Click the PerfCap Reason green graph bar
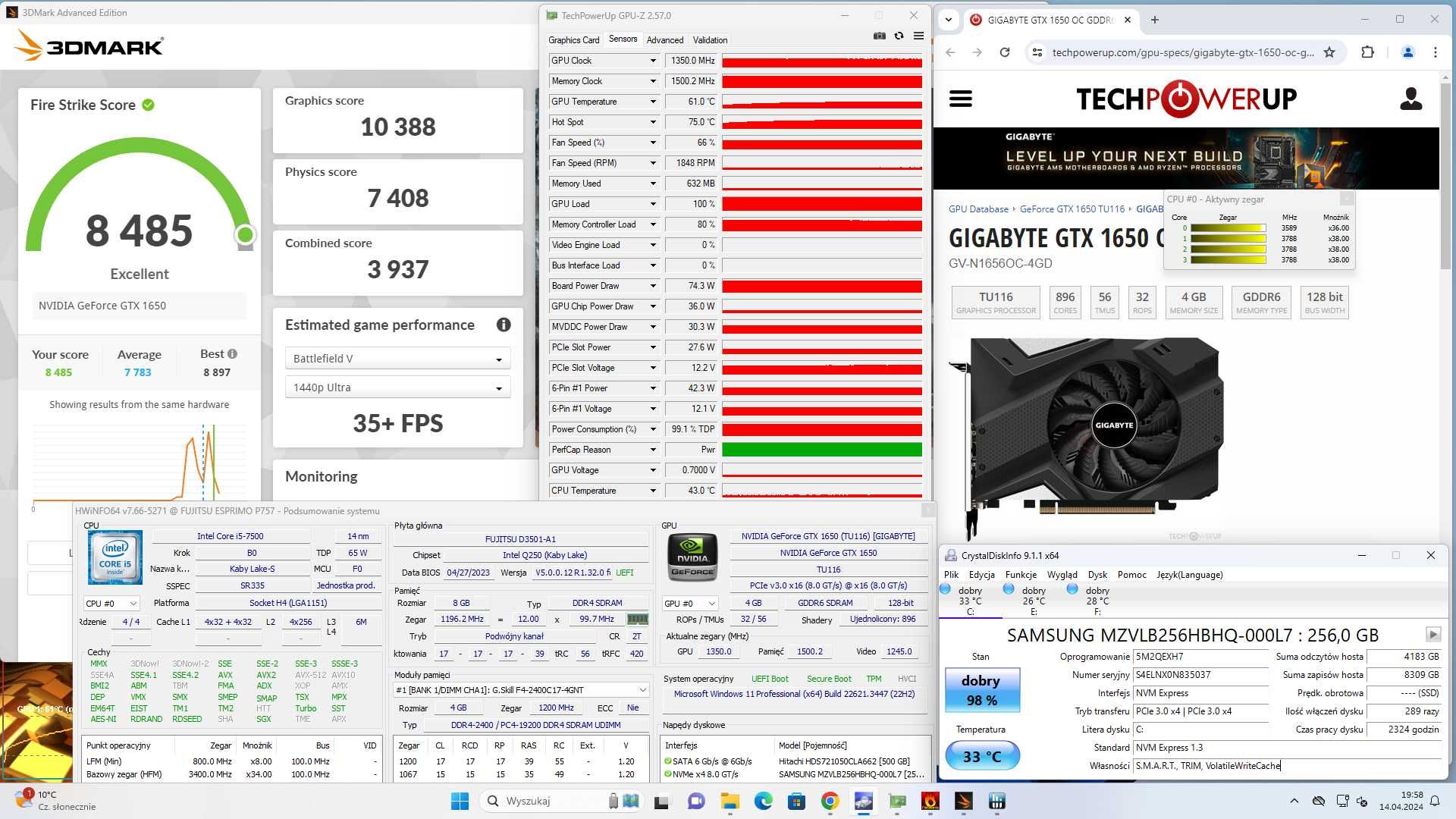Image resolution: width=1456 pixels, height=819 pixels. [822, 450]
